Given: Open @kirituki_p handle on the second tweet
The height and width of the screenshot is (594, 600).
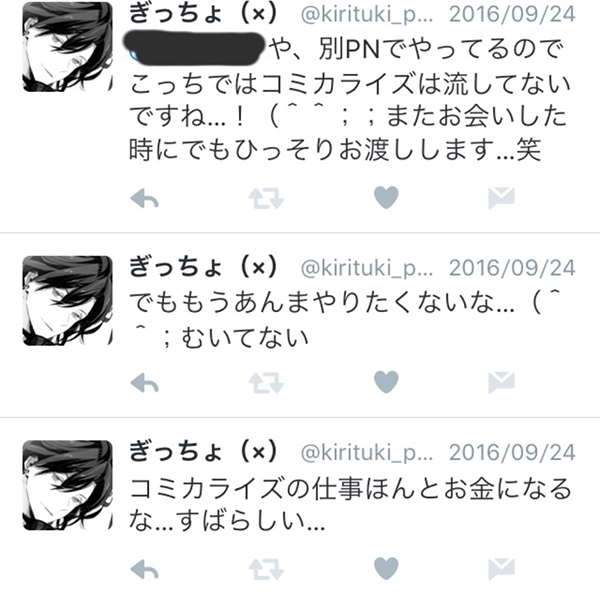Looking at the screenshot, I should click(367, 268).
